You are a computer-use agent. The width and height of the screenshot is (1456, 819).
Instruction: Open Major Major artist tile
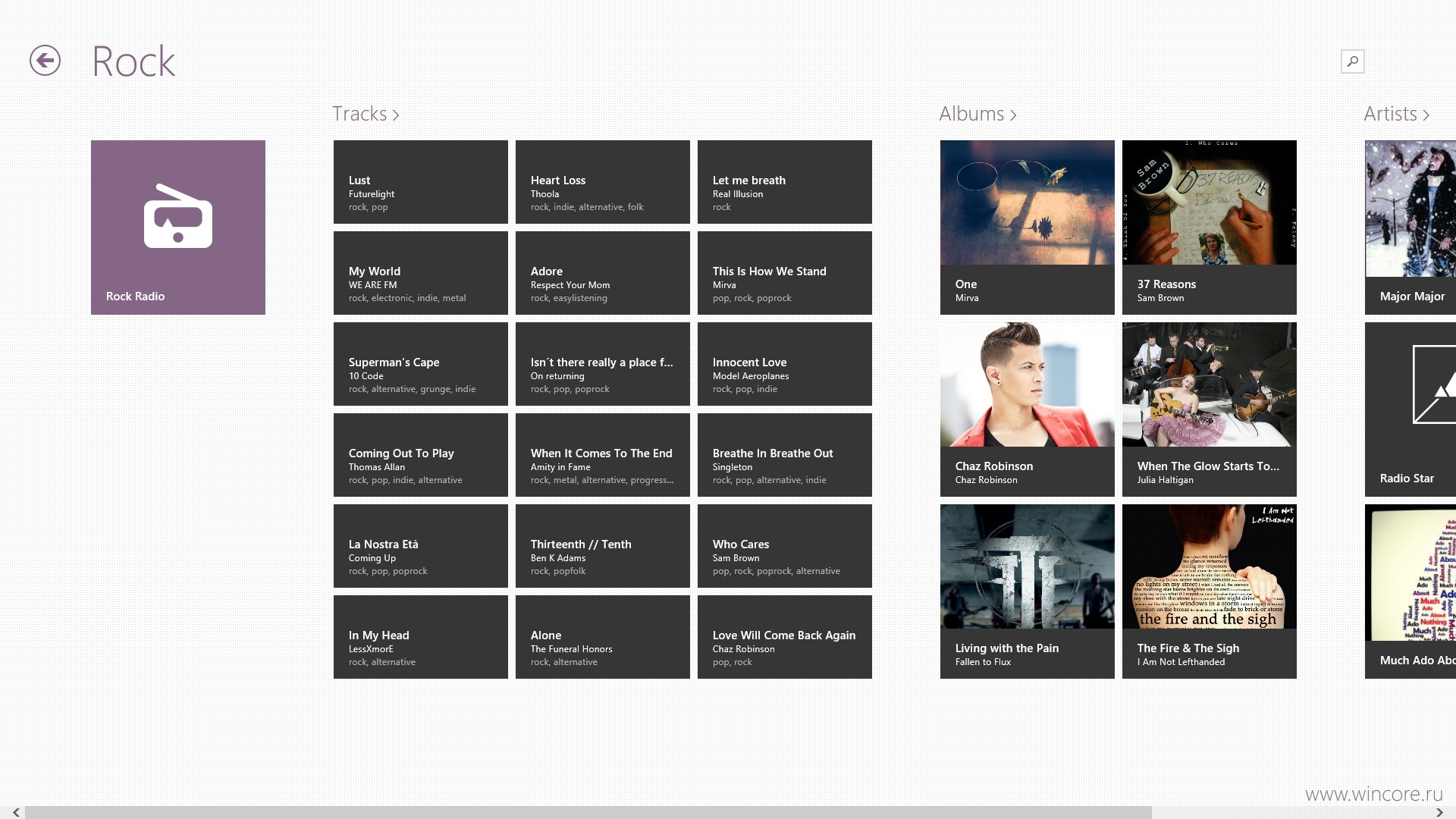[x=1410, y=227]
